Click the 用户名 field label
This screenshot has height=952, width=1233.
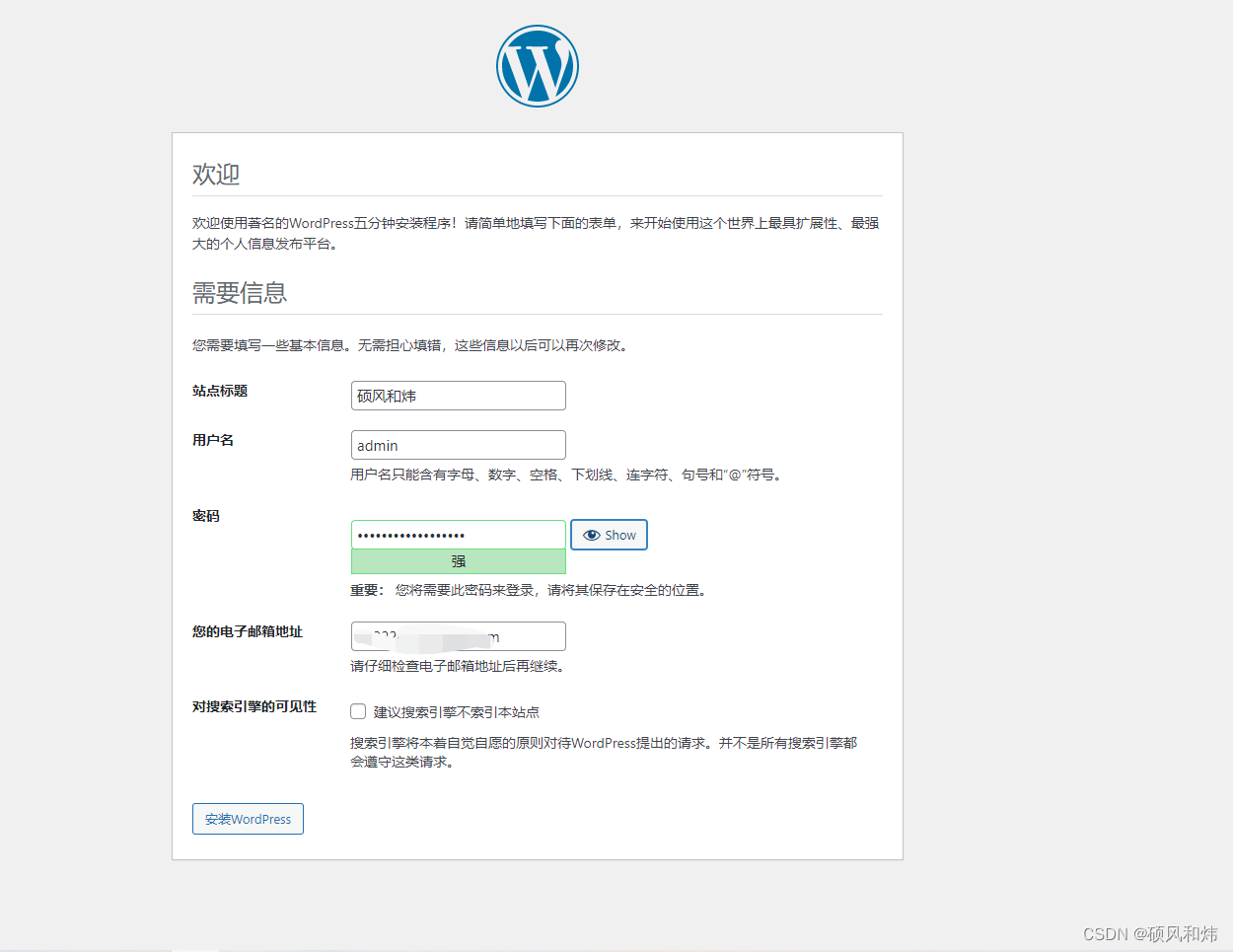[213, 440]
